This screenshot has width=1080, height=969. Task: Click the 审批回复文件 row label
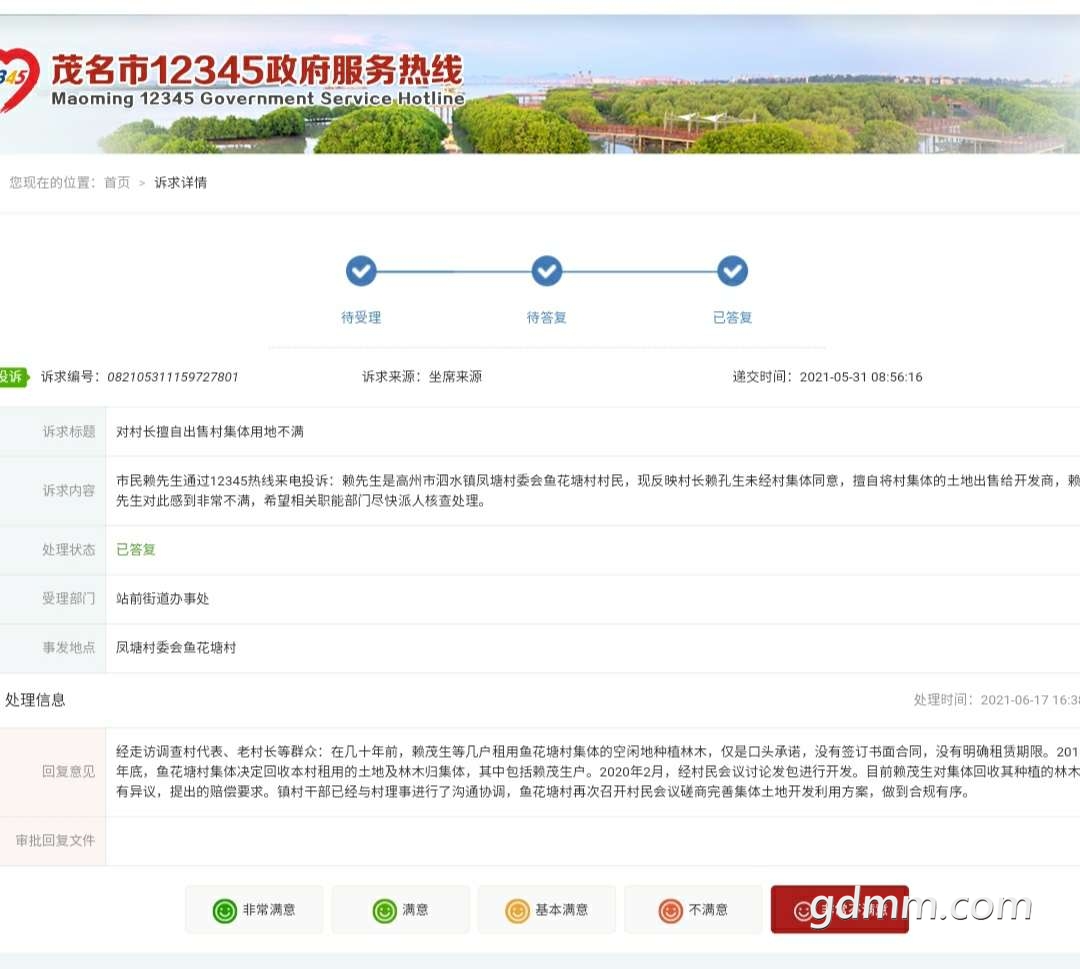(56, 840)
